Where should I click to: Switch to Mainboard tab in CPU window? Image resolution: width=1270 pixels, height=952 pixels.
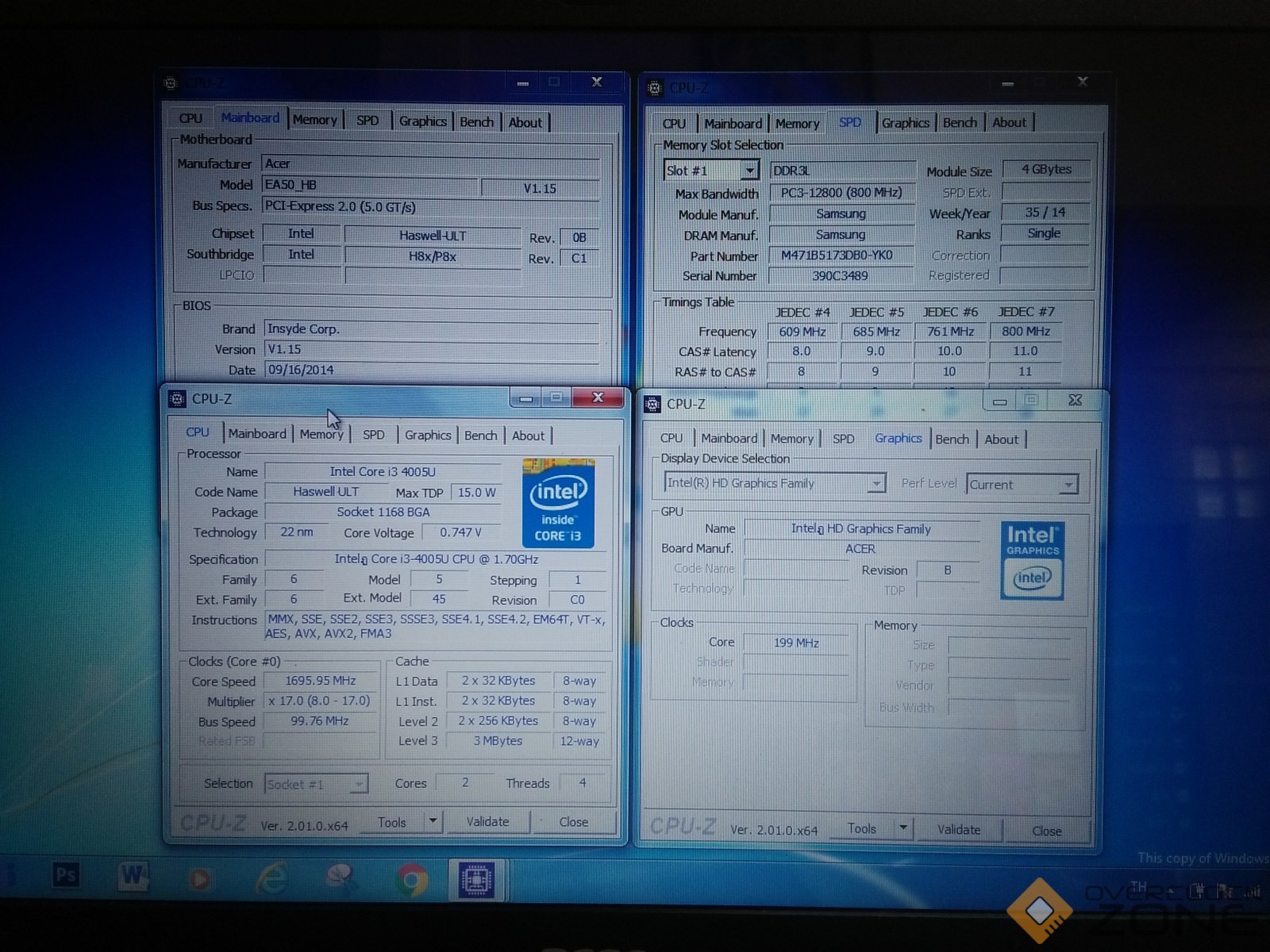257,434
